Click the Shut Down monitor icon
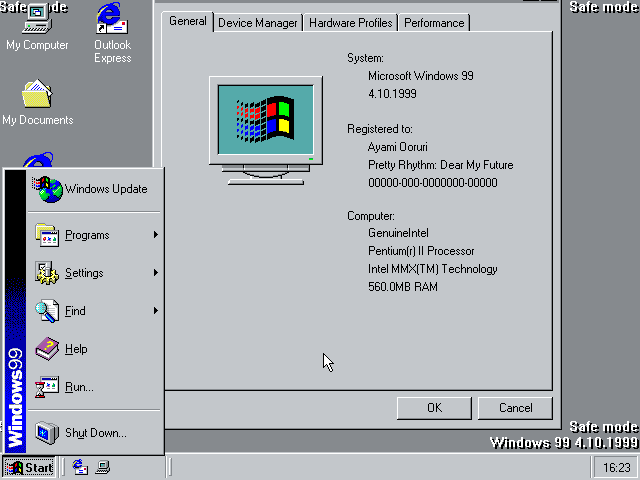 (x=47, y=433)
